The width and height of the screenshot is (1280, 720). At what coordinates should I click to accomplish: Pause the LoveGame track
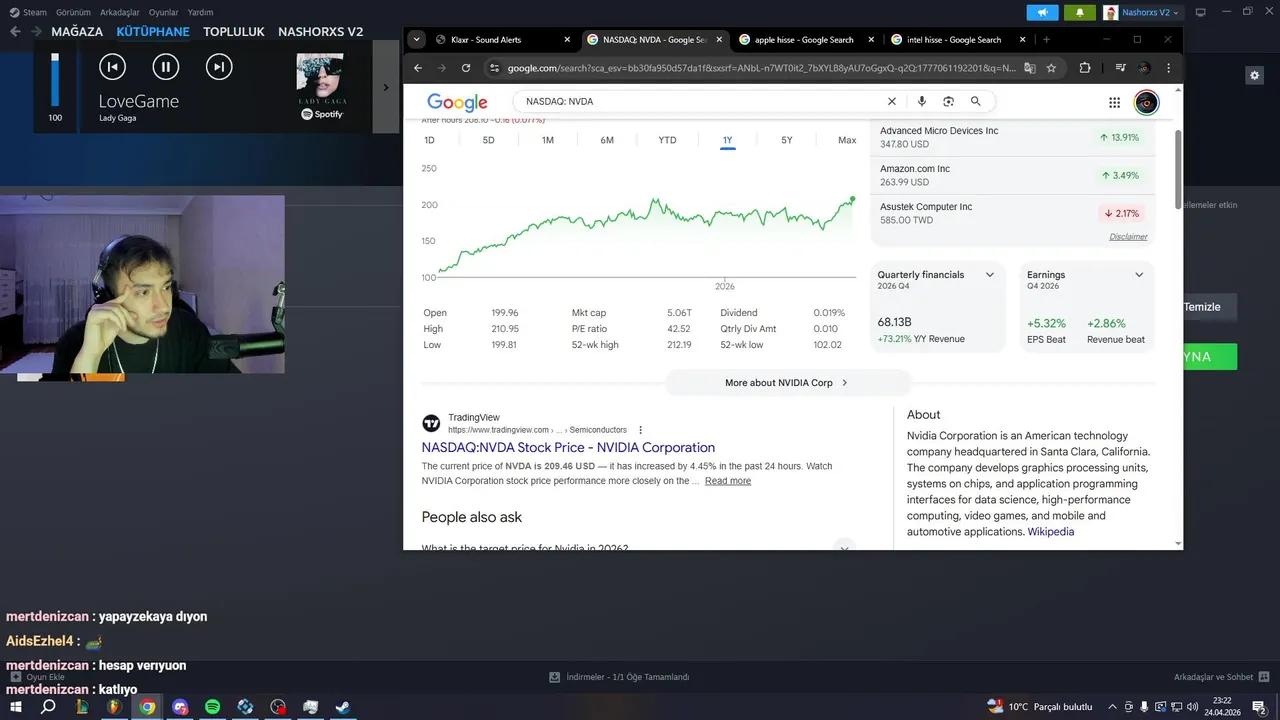click(166, 67)
